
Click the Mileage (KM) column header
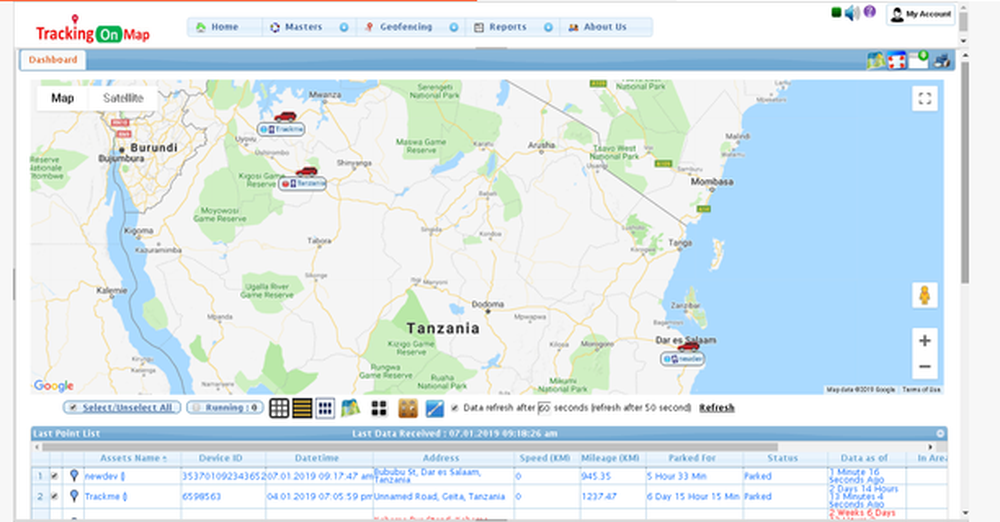coord(610,458)
